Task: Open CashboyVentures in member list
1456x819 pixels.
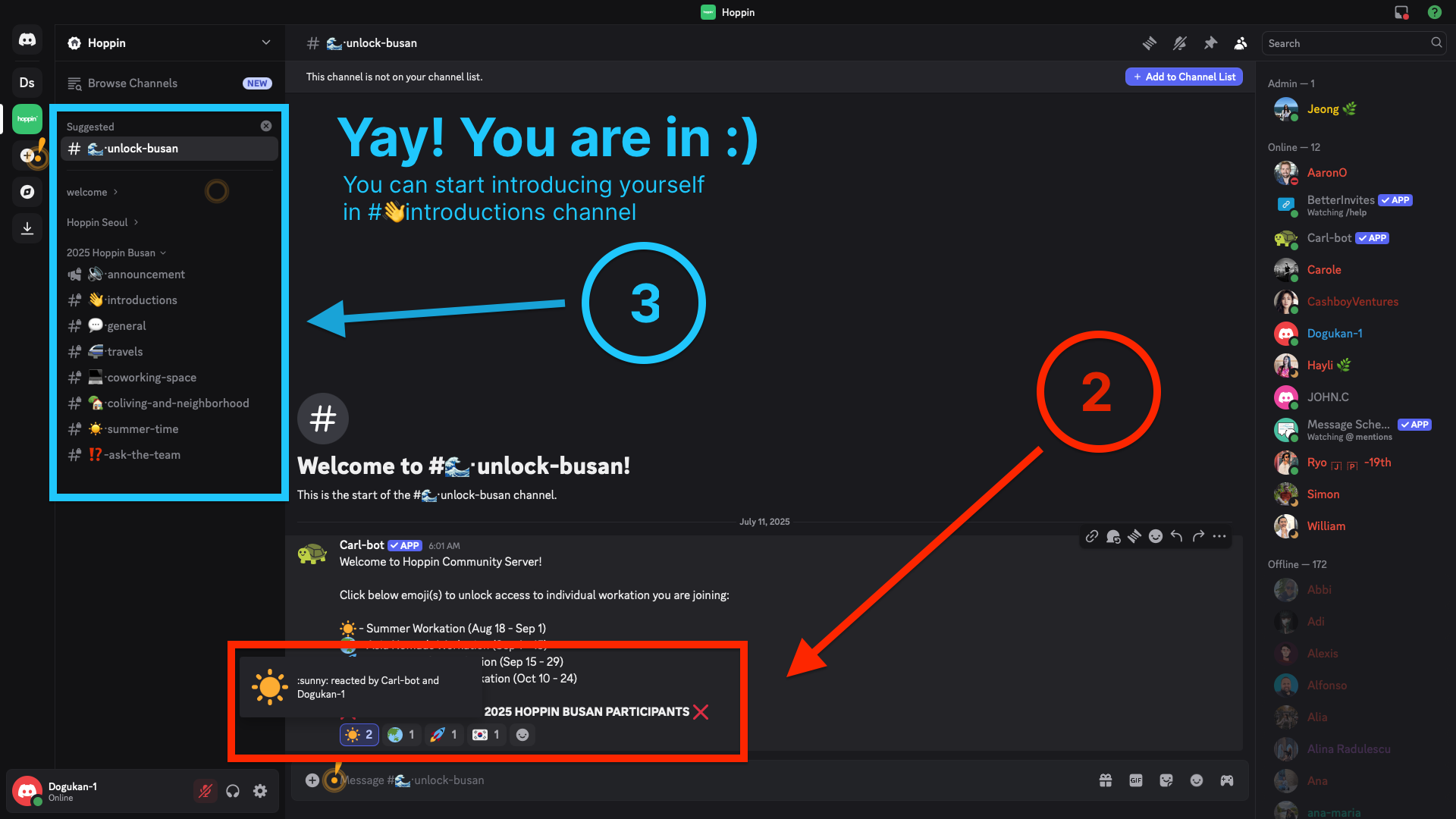Action: pos(1353,302)
